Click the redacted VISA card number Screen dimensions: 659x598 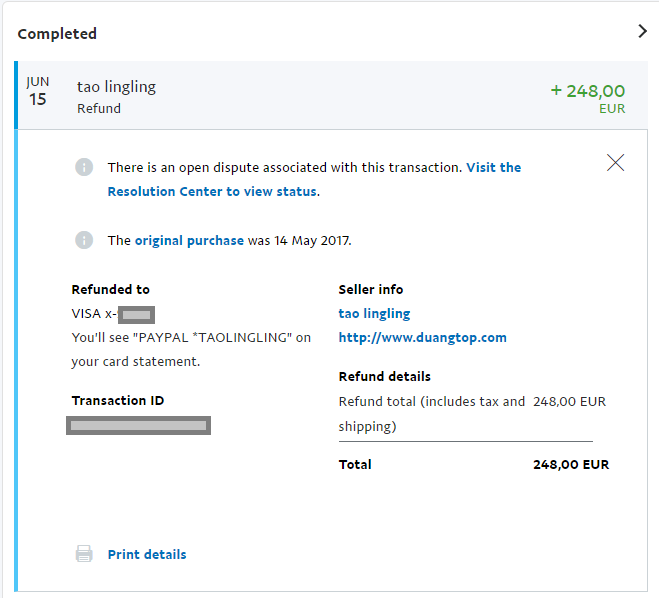coord(136,314)
